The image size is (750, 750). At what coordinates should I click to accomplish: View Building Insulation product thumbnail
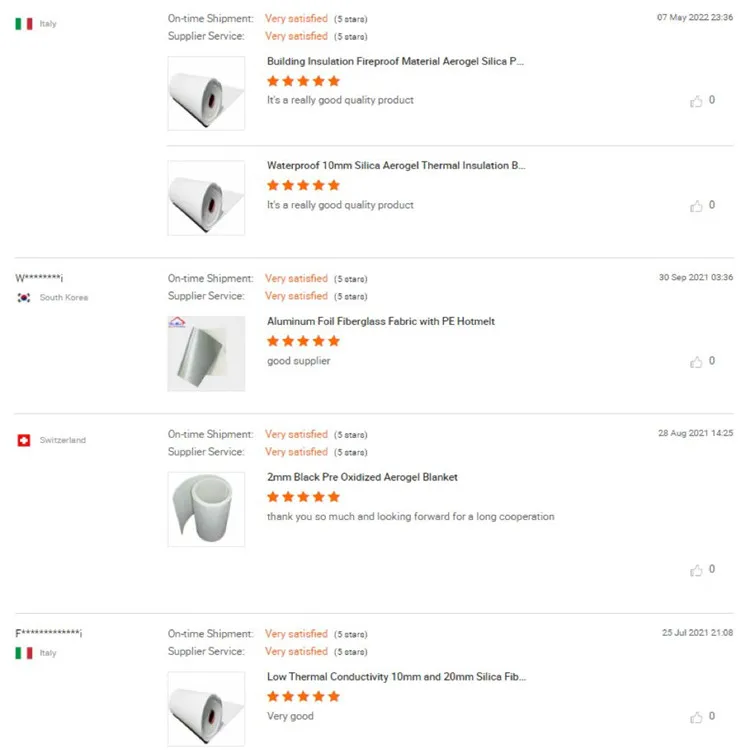click(206, 93)
